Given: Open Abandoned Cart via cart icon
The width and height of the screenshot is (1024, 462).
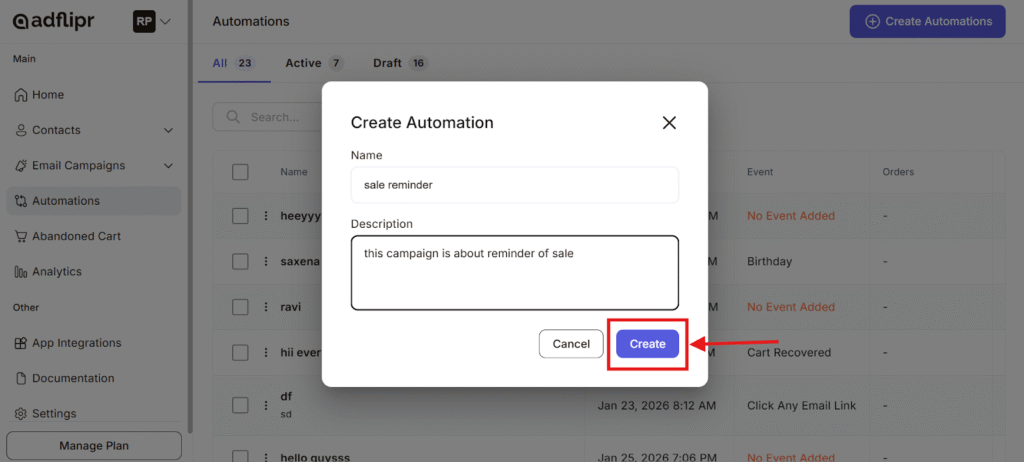Looking at the screenshot, I should point(21,237).
